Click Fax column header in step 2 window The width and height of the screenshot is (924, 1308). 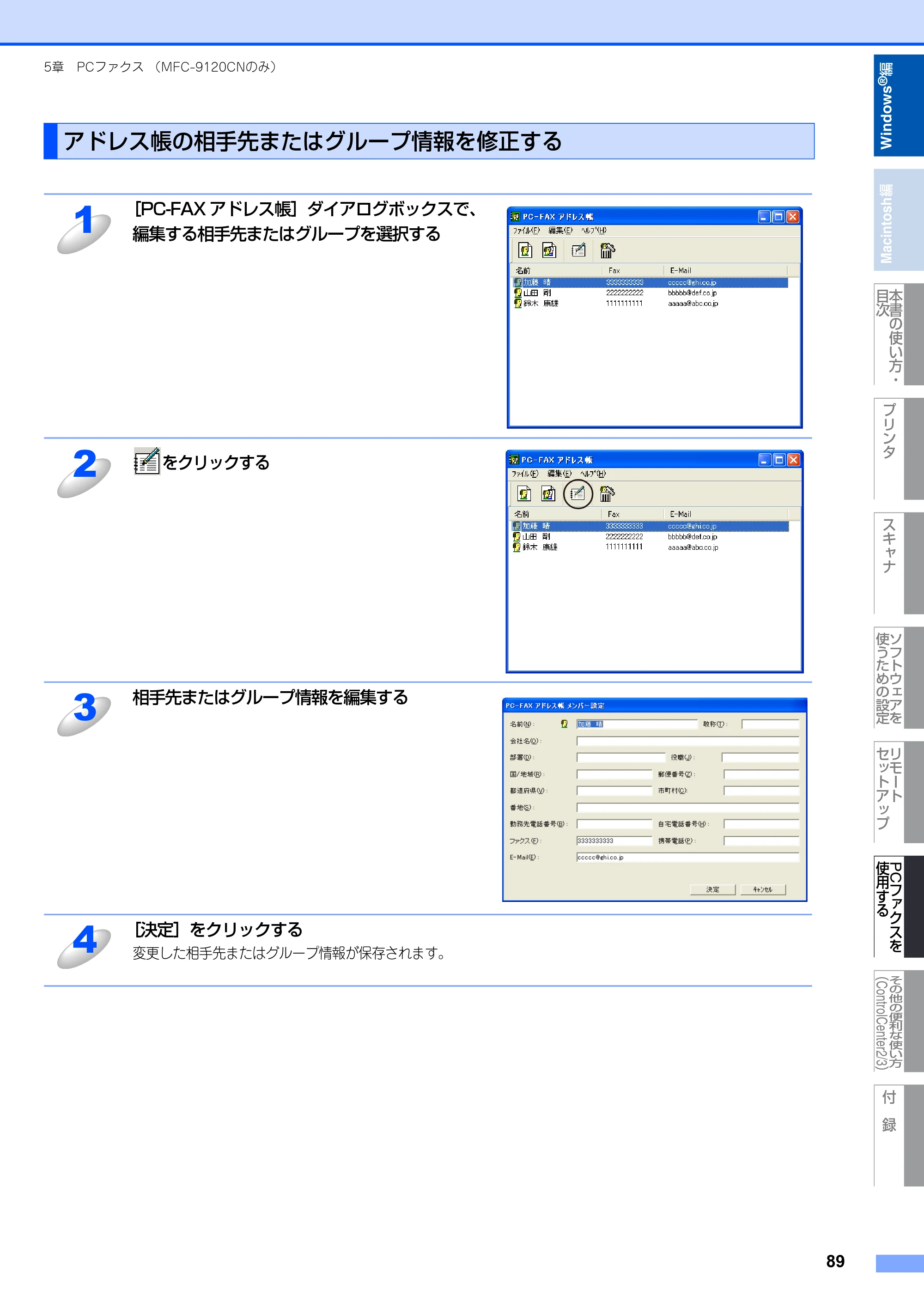632,514
